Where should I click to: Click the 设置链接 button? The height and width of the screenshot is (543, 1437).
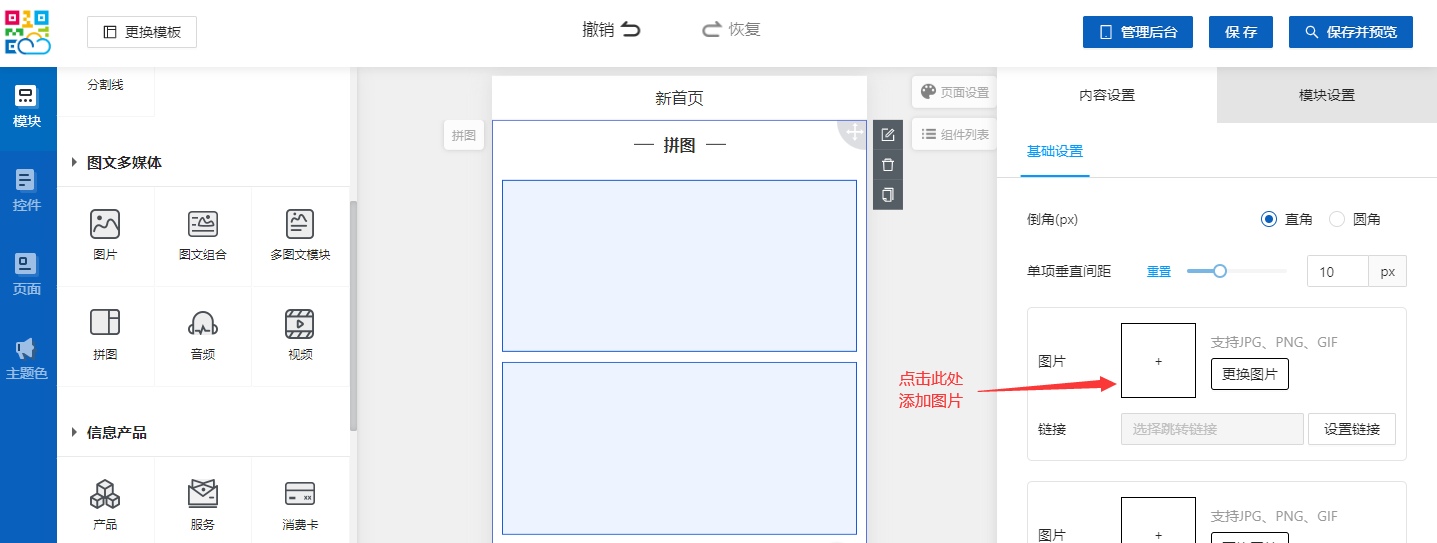pyautogui.click(x=1352, y=429)
